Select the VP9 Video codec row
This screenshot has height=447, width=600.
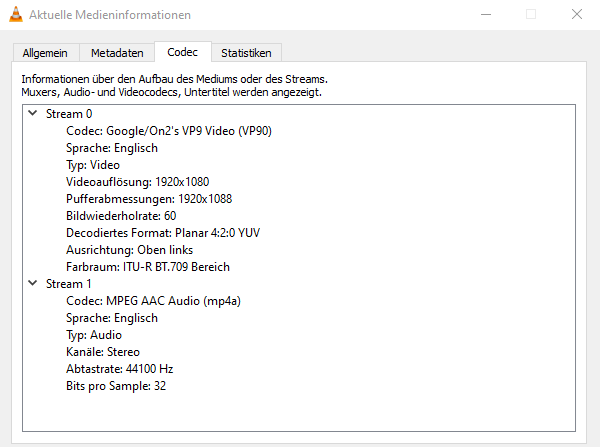pyautogui.click(x=169, y=131)
